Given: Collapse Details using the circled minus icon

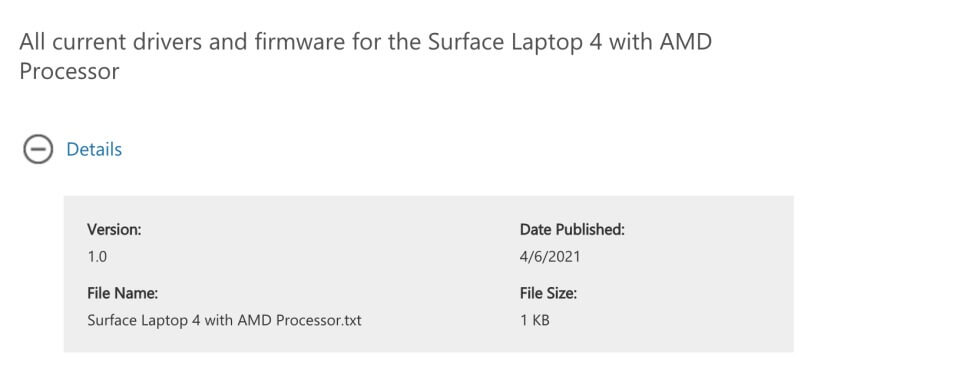Looking at the screenshot, I should pos(38,149).
